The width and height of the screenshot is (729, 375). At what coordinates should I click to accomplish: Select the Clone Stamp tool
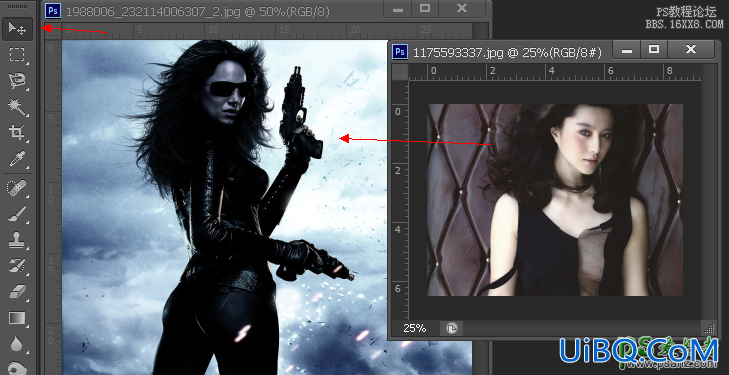click(18, 240)
